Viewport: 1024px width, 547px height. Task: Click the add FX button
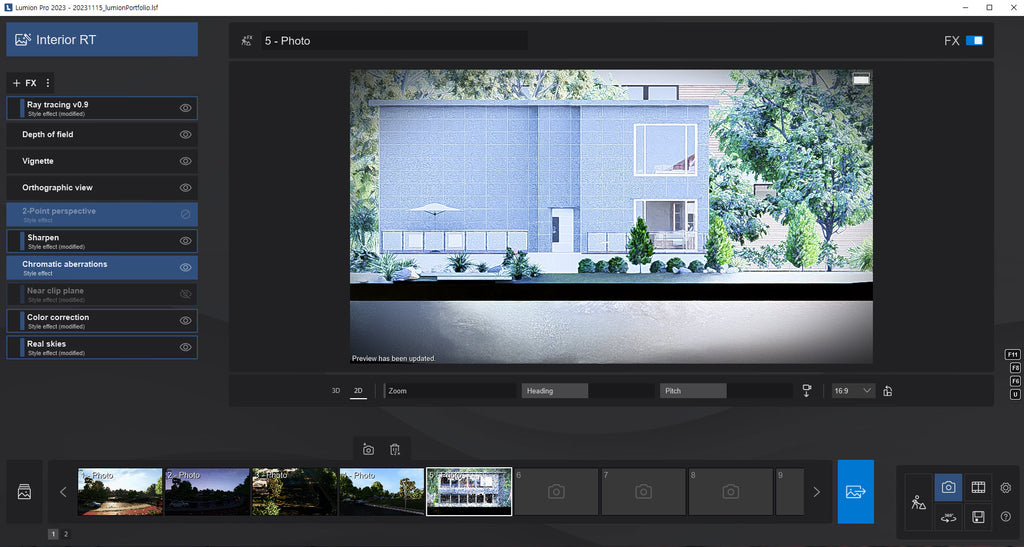pos(24,83)
